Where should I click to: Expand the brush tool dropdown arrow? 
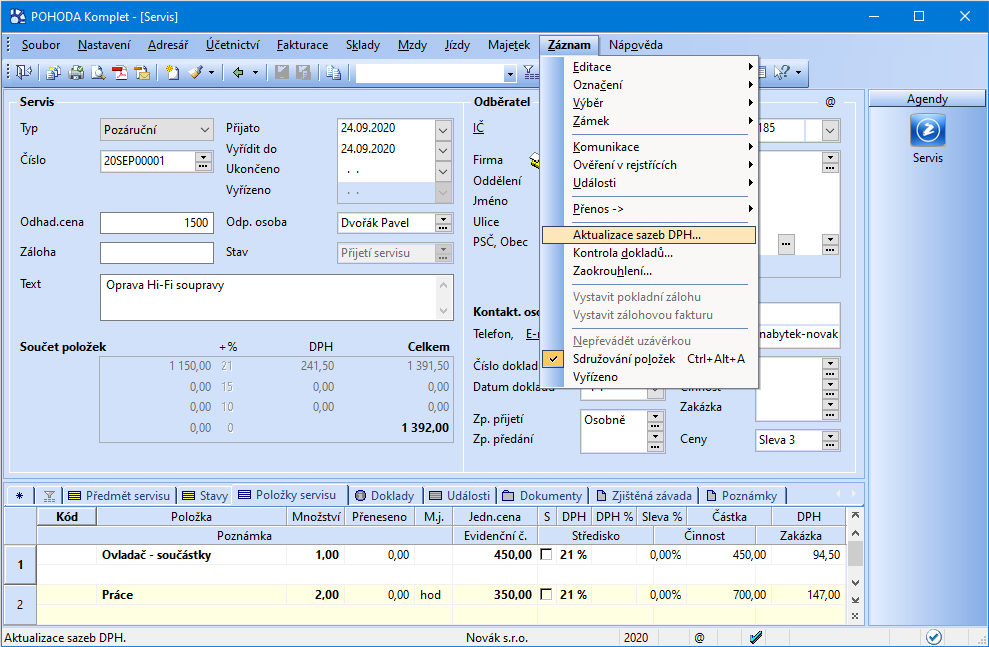click(x=211, y=73)
